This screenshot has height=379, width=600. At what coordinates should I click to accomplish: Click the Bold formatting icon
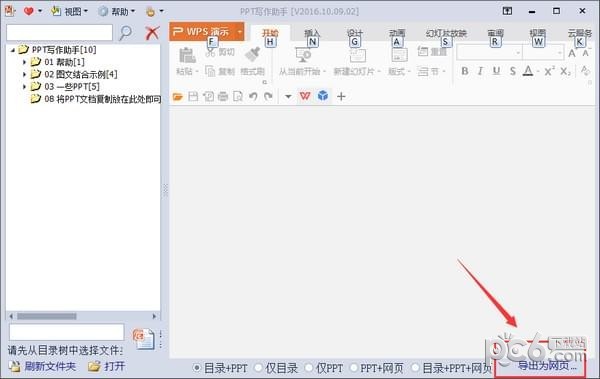tap(465, 71)
